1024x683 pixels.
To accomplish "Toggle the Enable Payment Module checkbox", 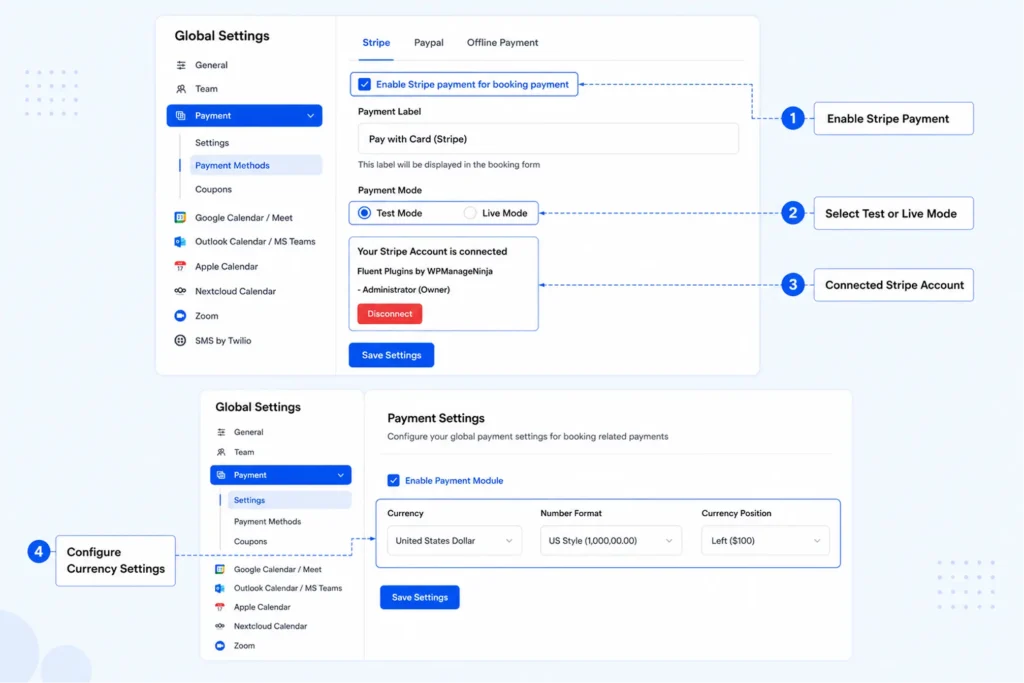I will point(393,481).
